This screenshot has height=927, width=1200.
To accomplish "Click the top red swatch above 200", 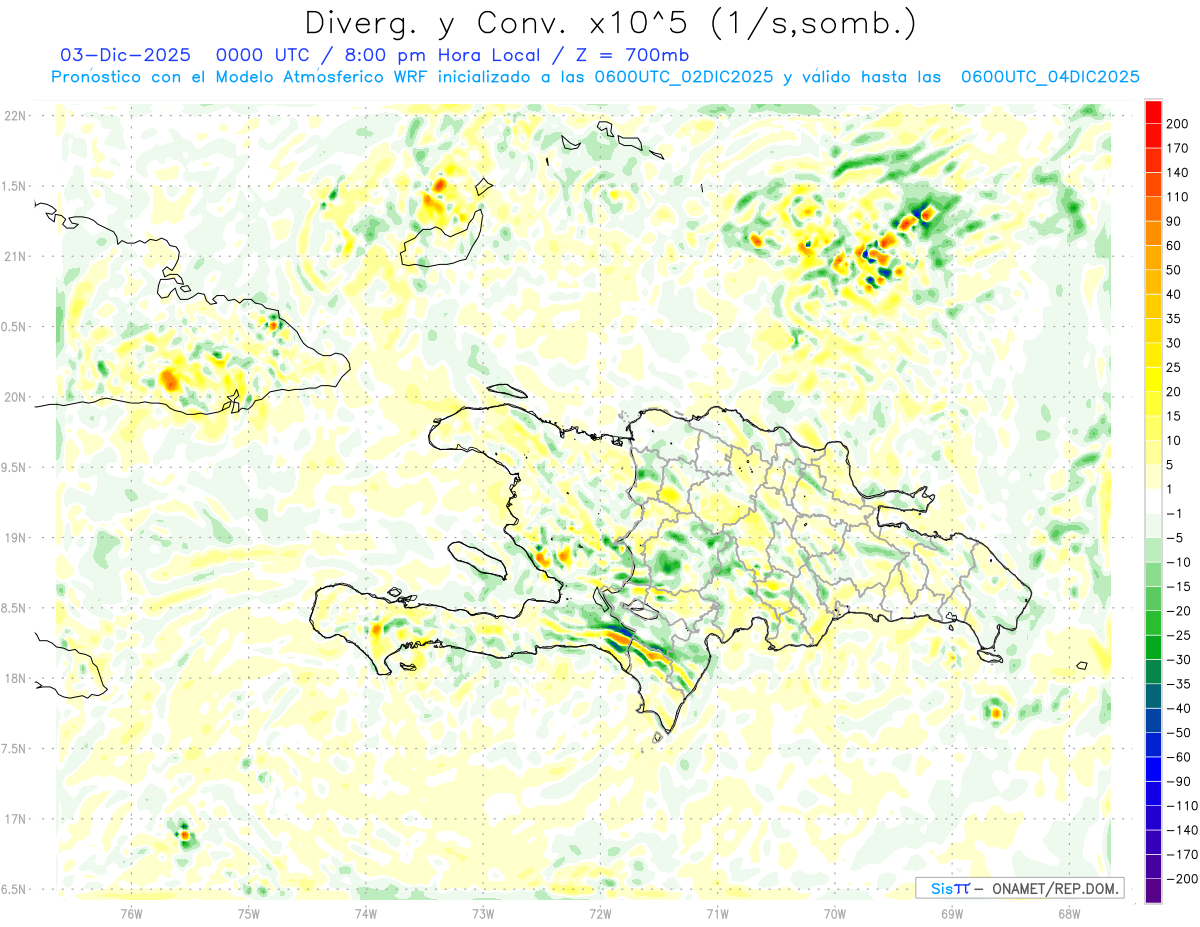I will [x=1153, y=111].
